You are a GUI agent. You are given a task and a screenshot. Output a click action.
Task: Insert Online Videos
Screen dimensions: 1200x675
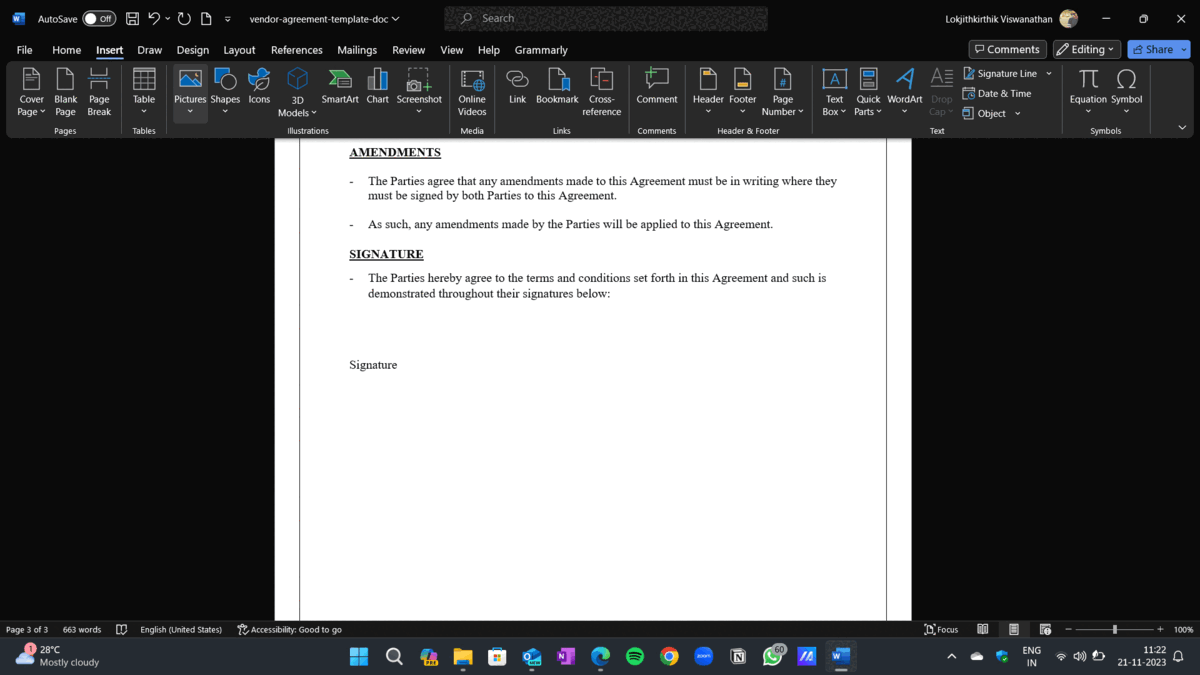point(472,92)
